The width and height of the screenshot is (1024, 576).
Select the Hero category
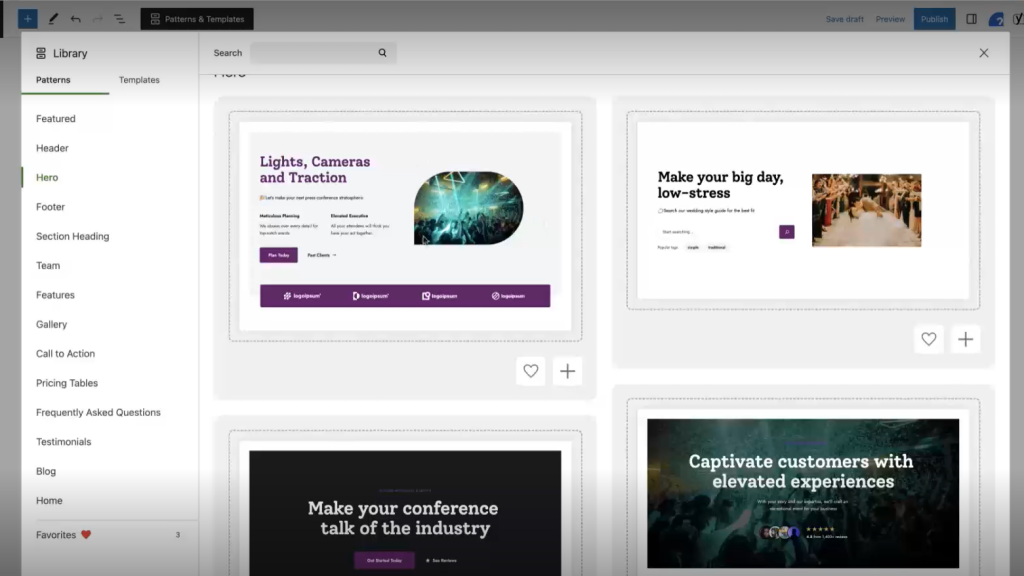pos(47,178)
